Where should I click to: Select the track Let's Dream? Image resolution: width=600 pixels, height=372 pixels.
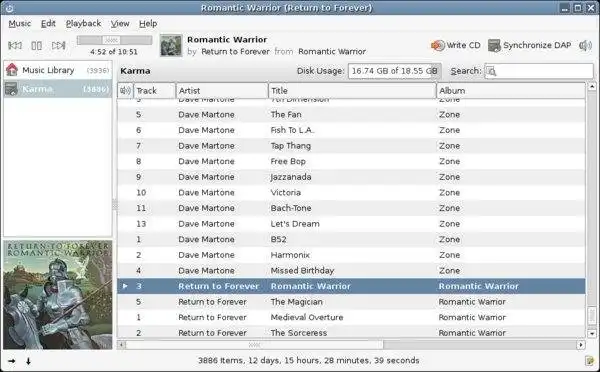click(x=351, y=224)
